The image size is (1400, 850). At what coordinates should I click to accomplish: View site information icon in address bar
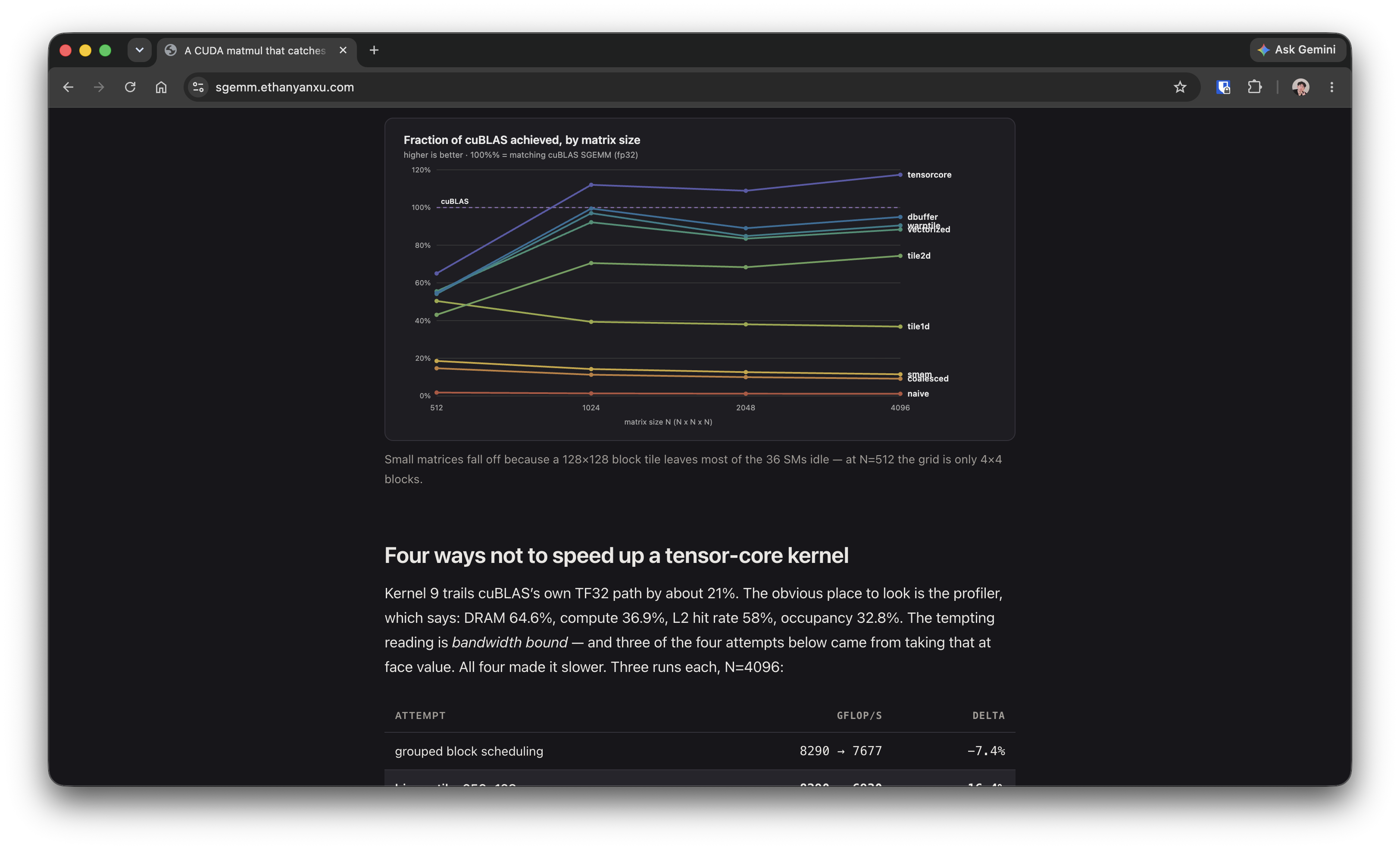pyautogui.click(x=198, y=87)
